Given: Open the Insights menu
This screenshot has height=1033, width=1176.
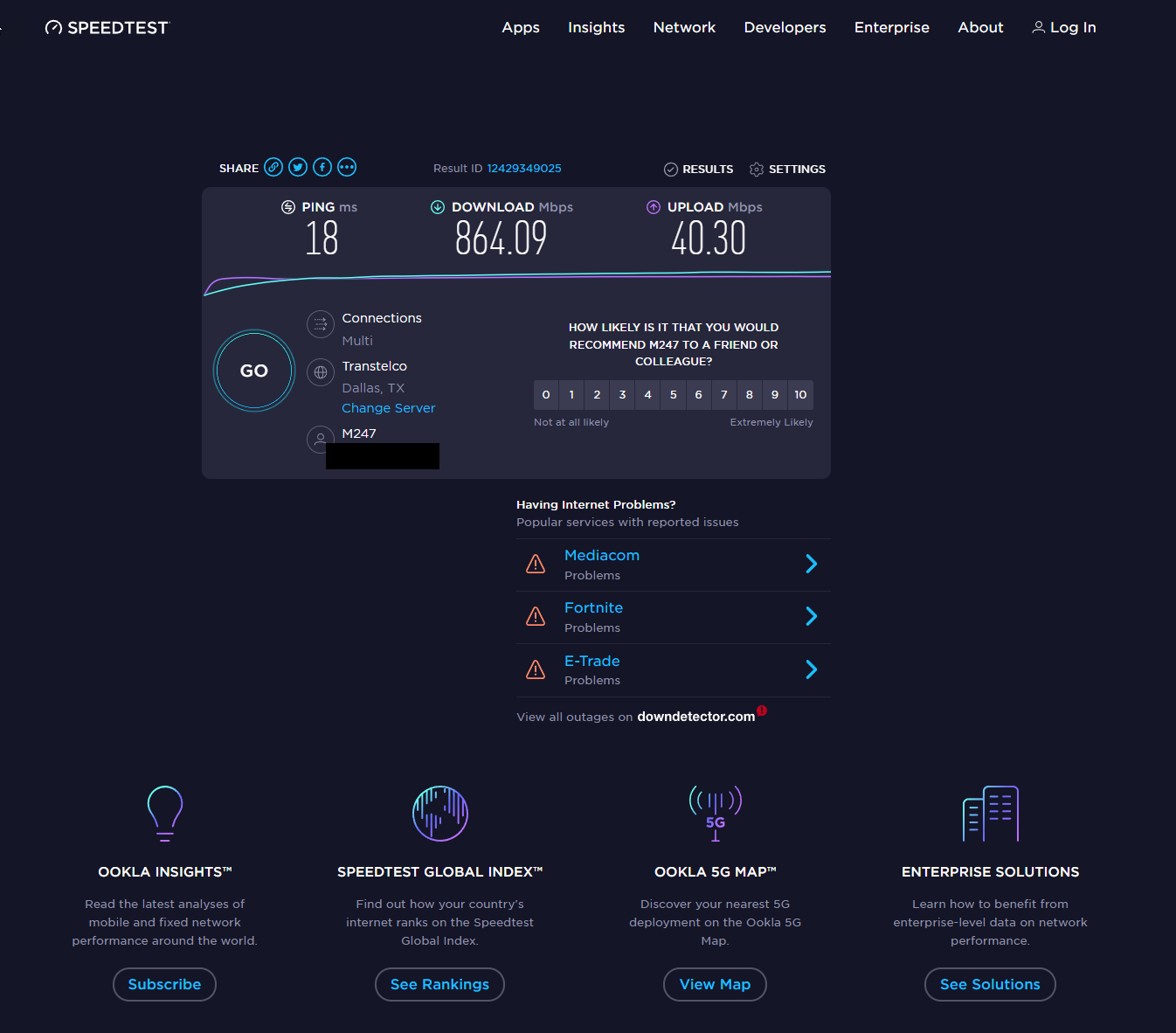Looking at the screenshot, I should [x=597, y=27].
